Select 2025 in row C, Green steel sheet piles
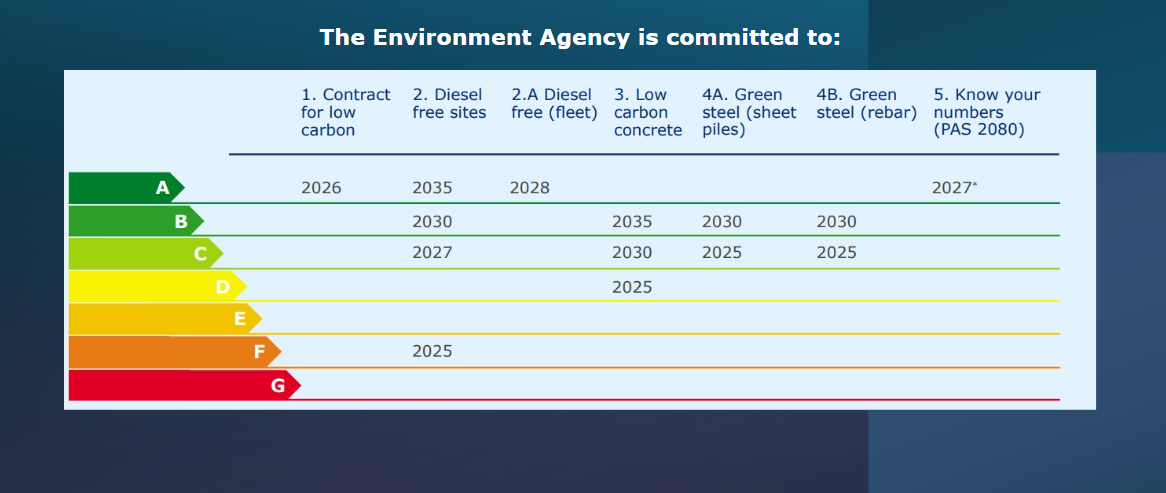Viewport: 1166px width, 493px height. [x=722, y=253]
